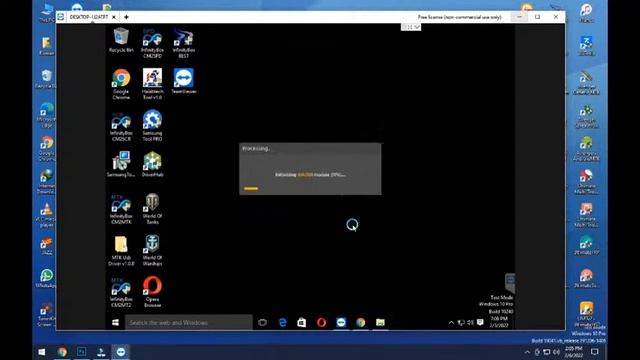Click the remote search the web box
This screenshot has height=360, width=640.
click(x=189, y=322)
